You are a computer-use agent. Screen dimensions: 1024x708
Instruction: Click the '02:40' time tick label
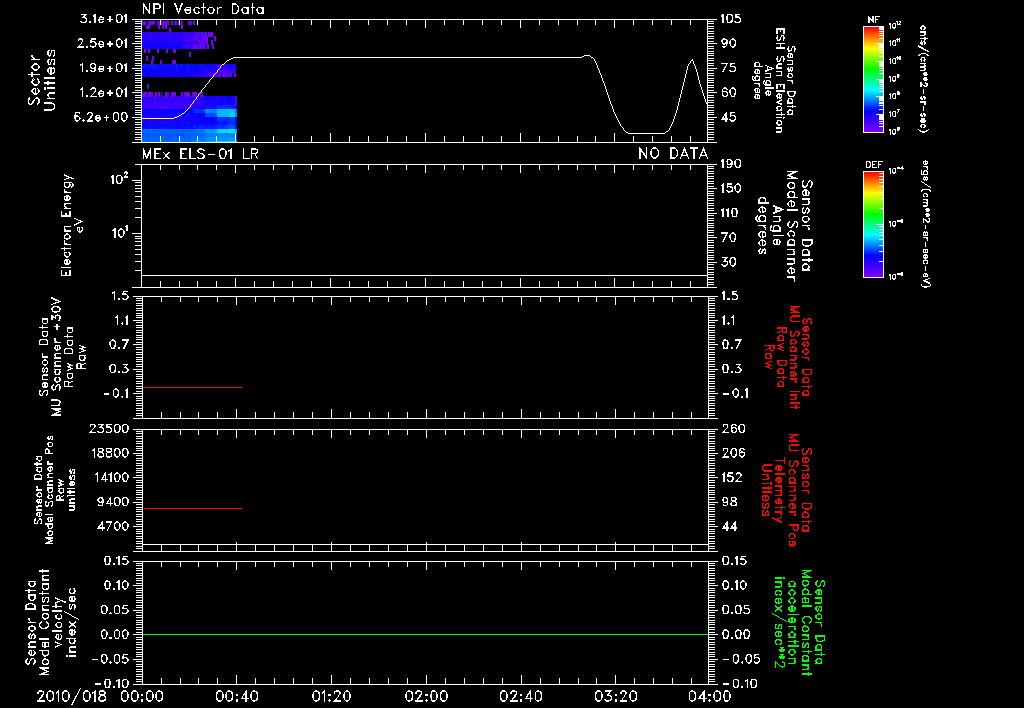[520, 696]
